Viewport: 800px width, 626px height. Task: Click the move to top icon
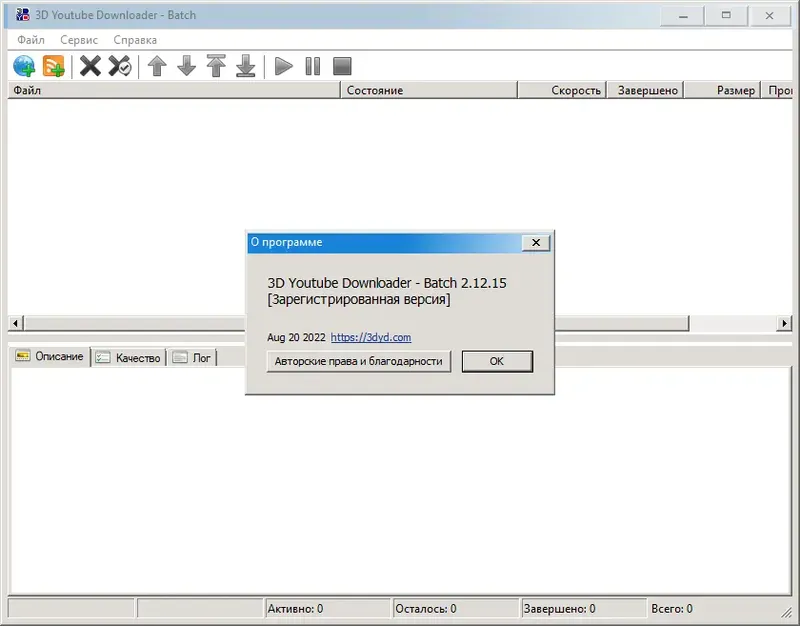(216, 66)
